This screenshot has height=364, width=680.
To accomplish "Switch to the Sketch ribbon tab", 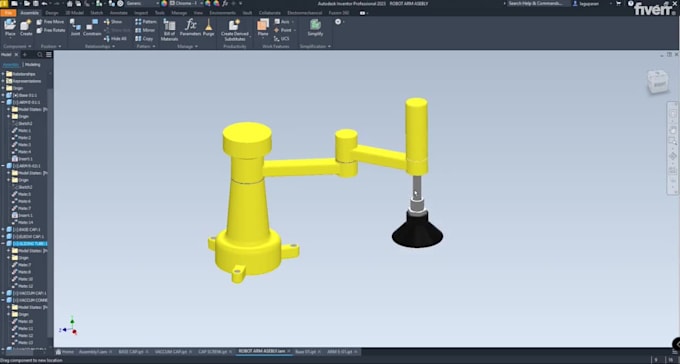I will click(97, 13).
